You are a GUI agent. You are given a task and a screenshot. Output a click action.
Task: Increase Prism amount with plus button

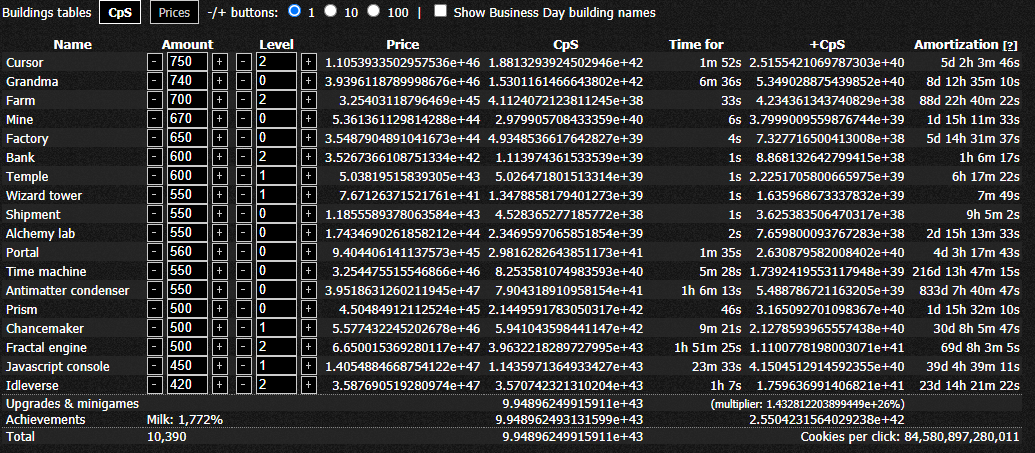click(219, 310)
